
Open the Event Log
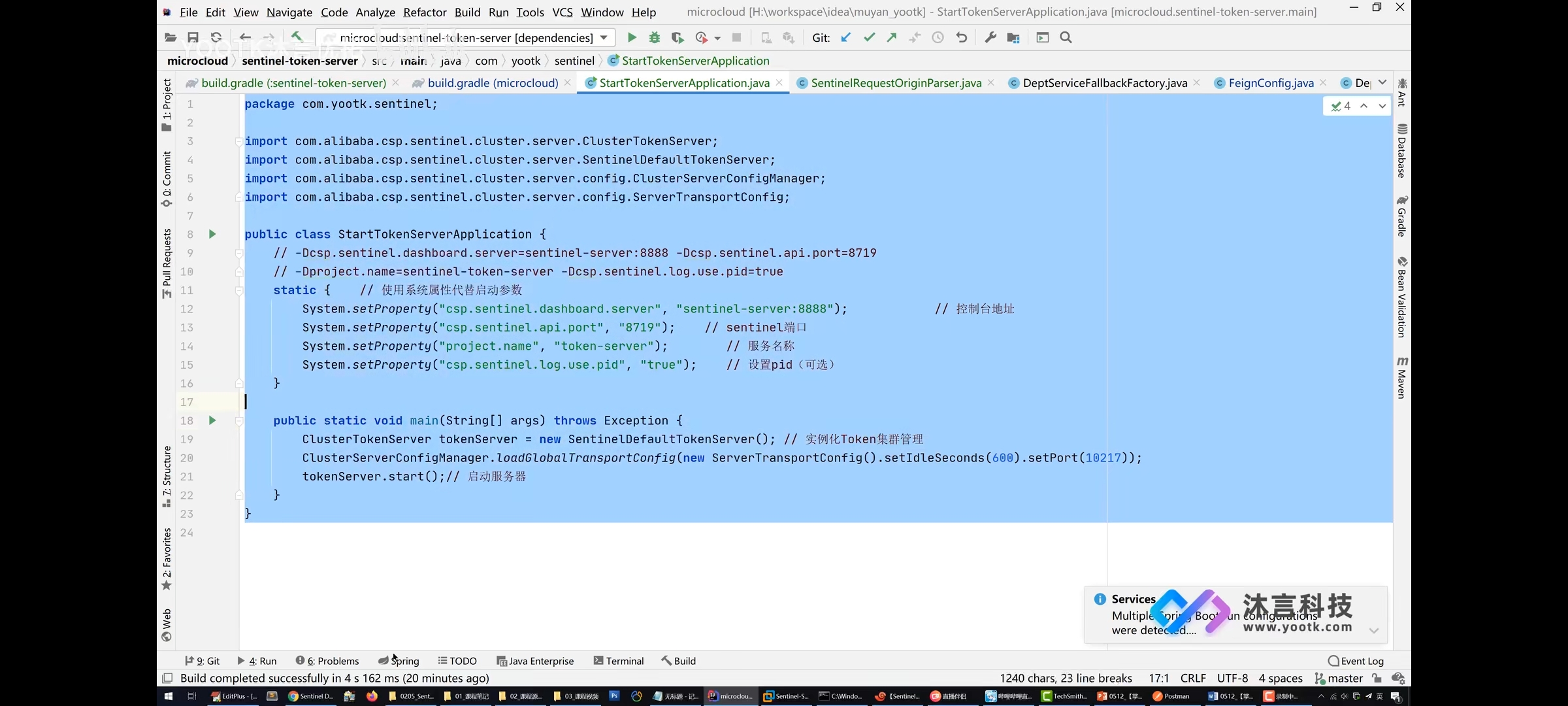[x=1356, y=661]
